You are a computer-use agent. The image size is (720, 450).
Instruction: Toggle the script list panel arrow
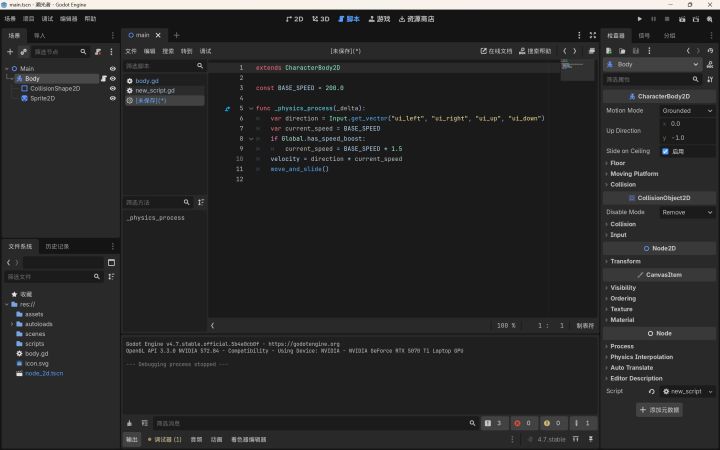click(x=212, y=326)
